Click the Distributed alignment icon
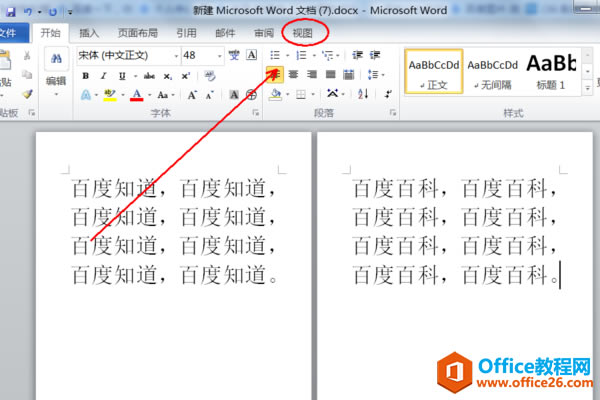Image resolution: width=600 pixels, height=400 pixels. [349, 75]
